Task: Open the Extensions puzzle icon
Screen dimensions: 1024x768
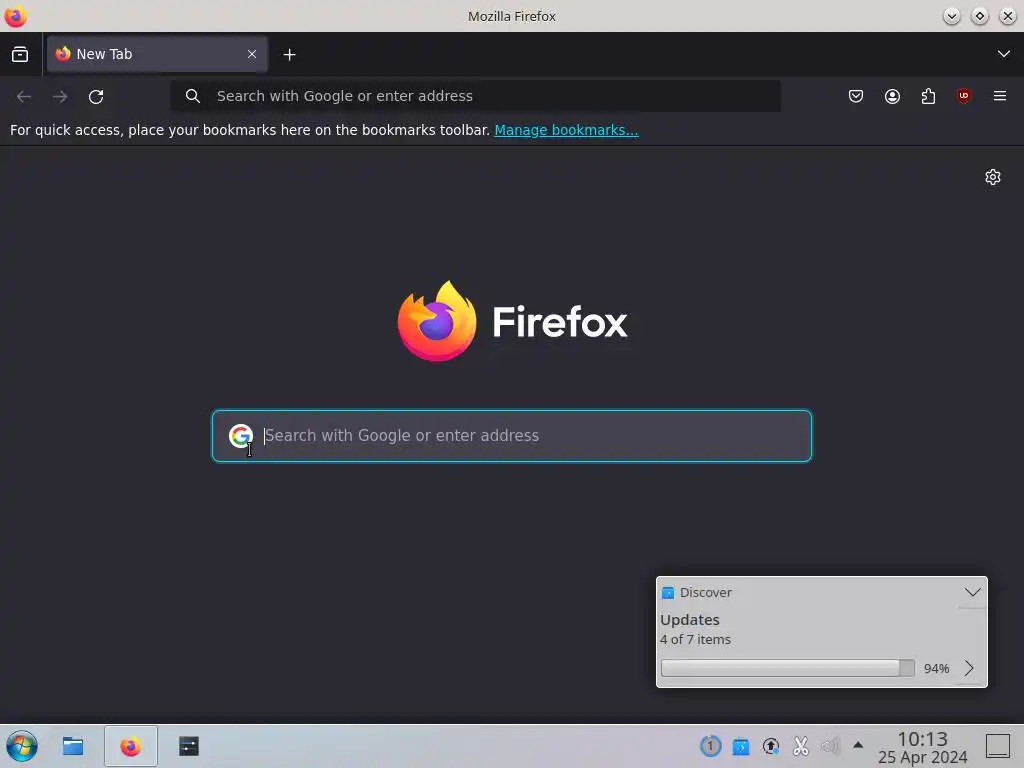Action: point(928,97)
